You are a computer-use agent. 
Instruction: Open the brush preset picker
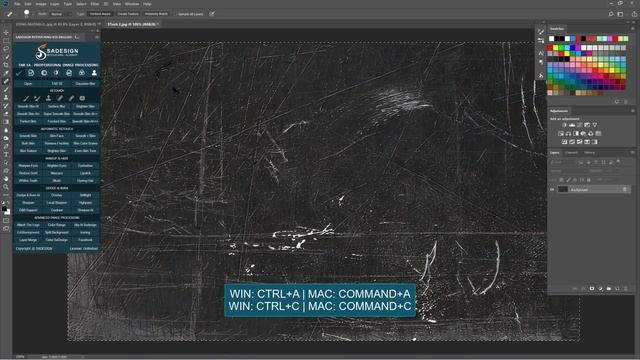(27, 14)
